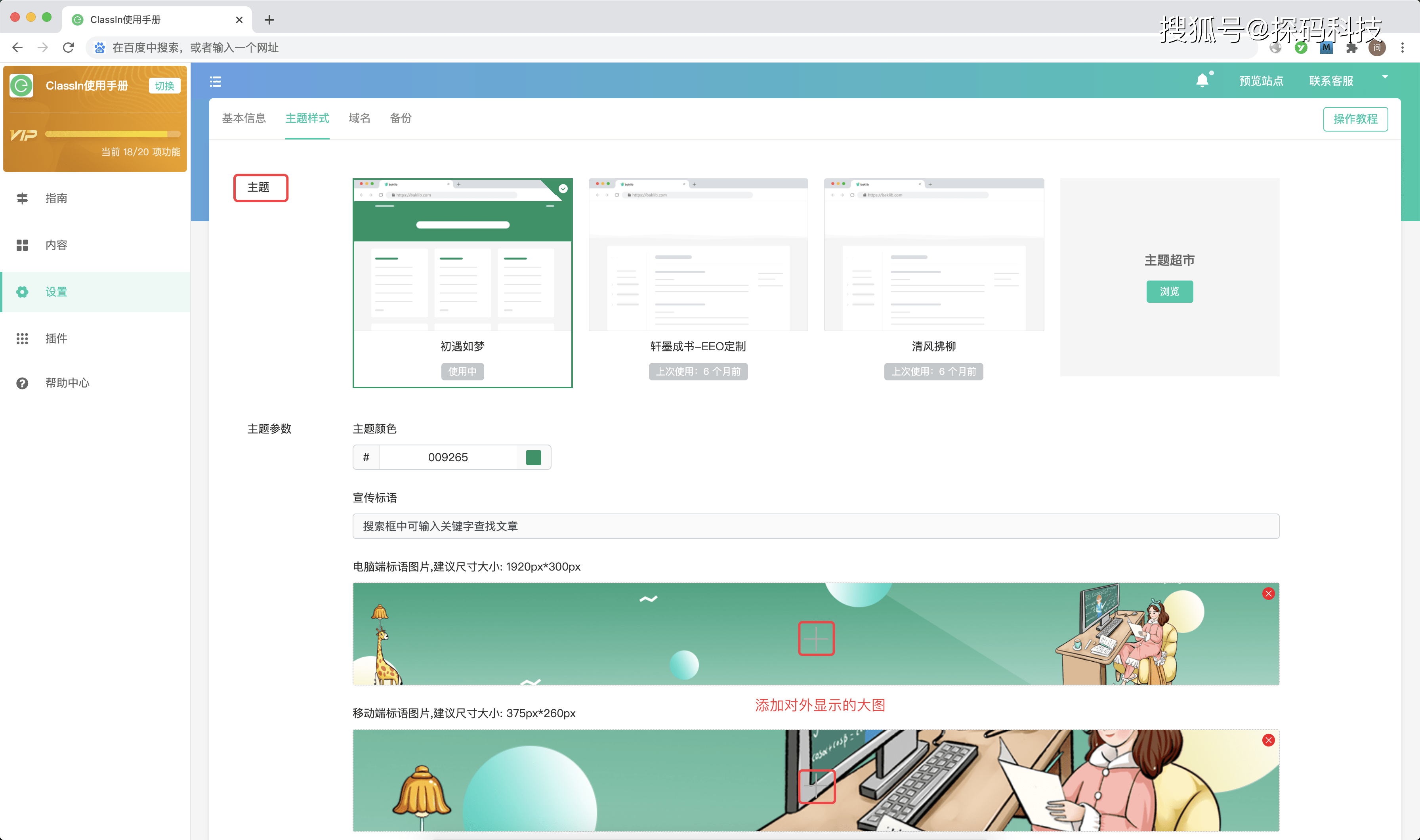Expand the 联系客服 dropdown arrow
Image resolution: width=1420 pixels, height=840 pixels.
(1384, 77)
